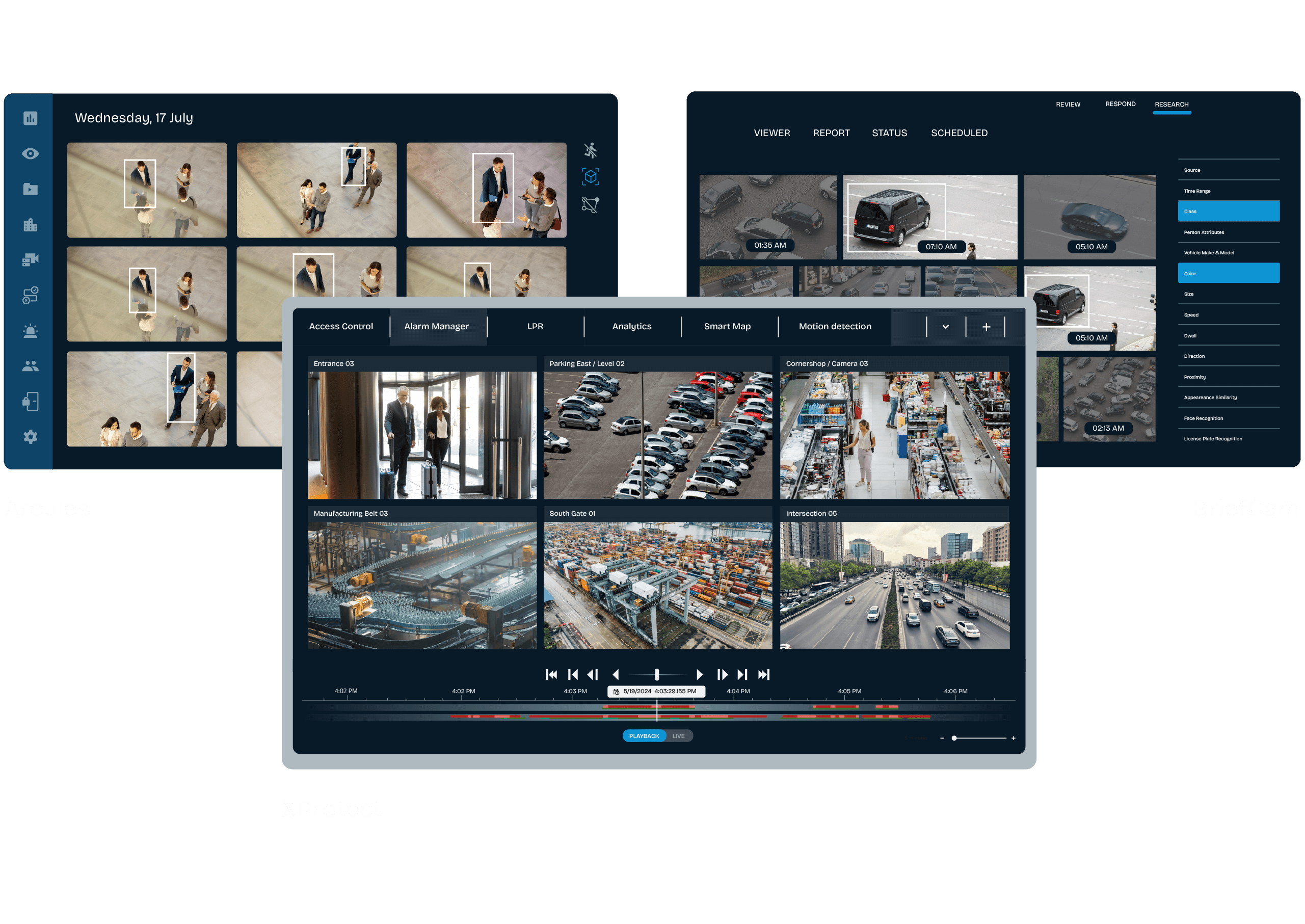
Task: Open the settings gear in Arcules sidebar
Action: tap(30, 437)
